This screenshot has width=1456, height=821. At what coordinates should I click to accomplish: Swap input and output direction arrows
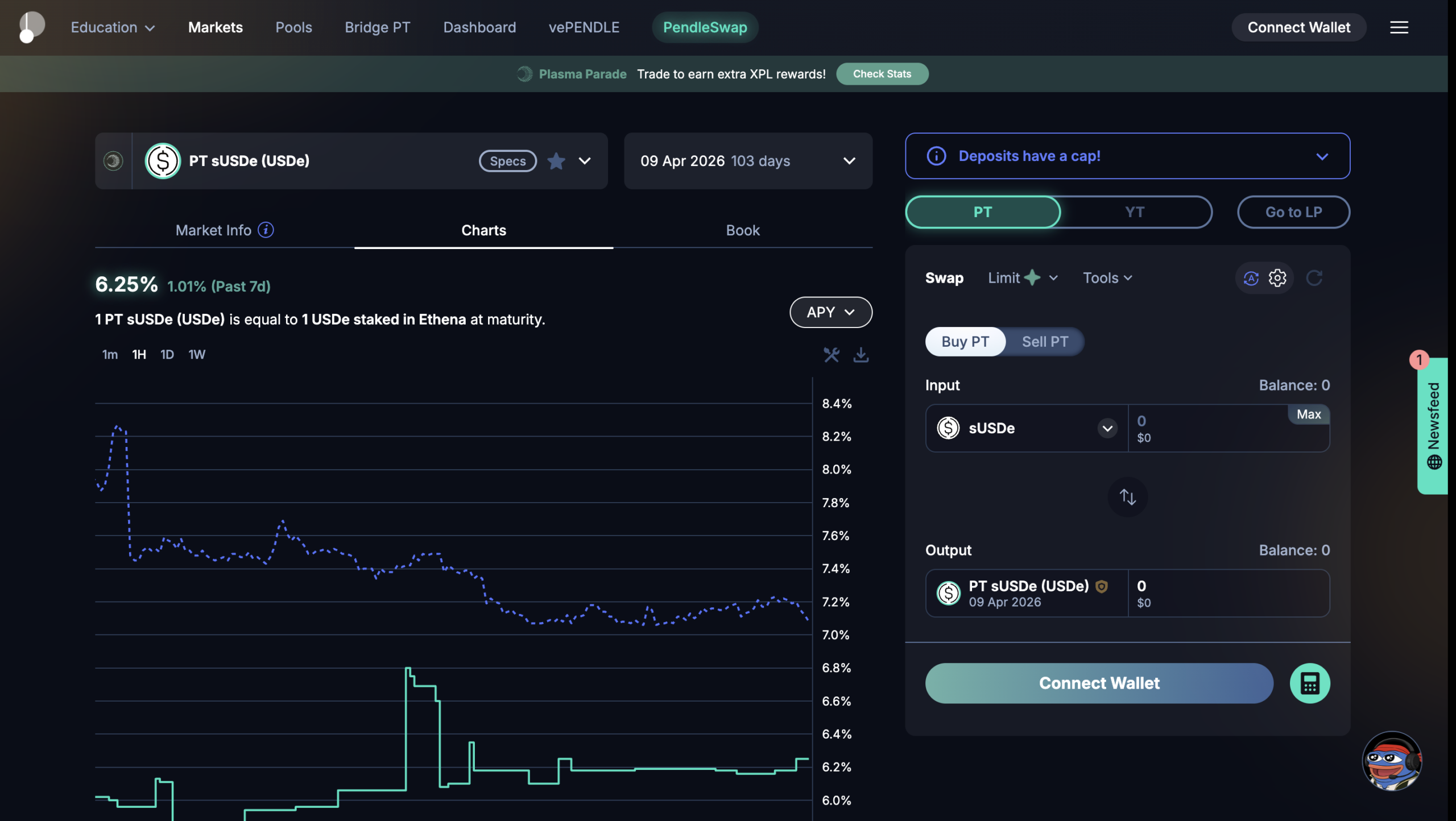tap(1127, 497)
